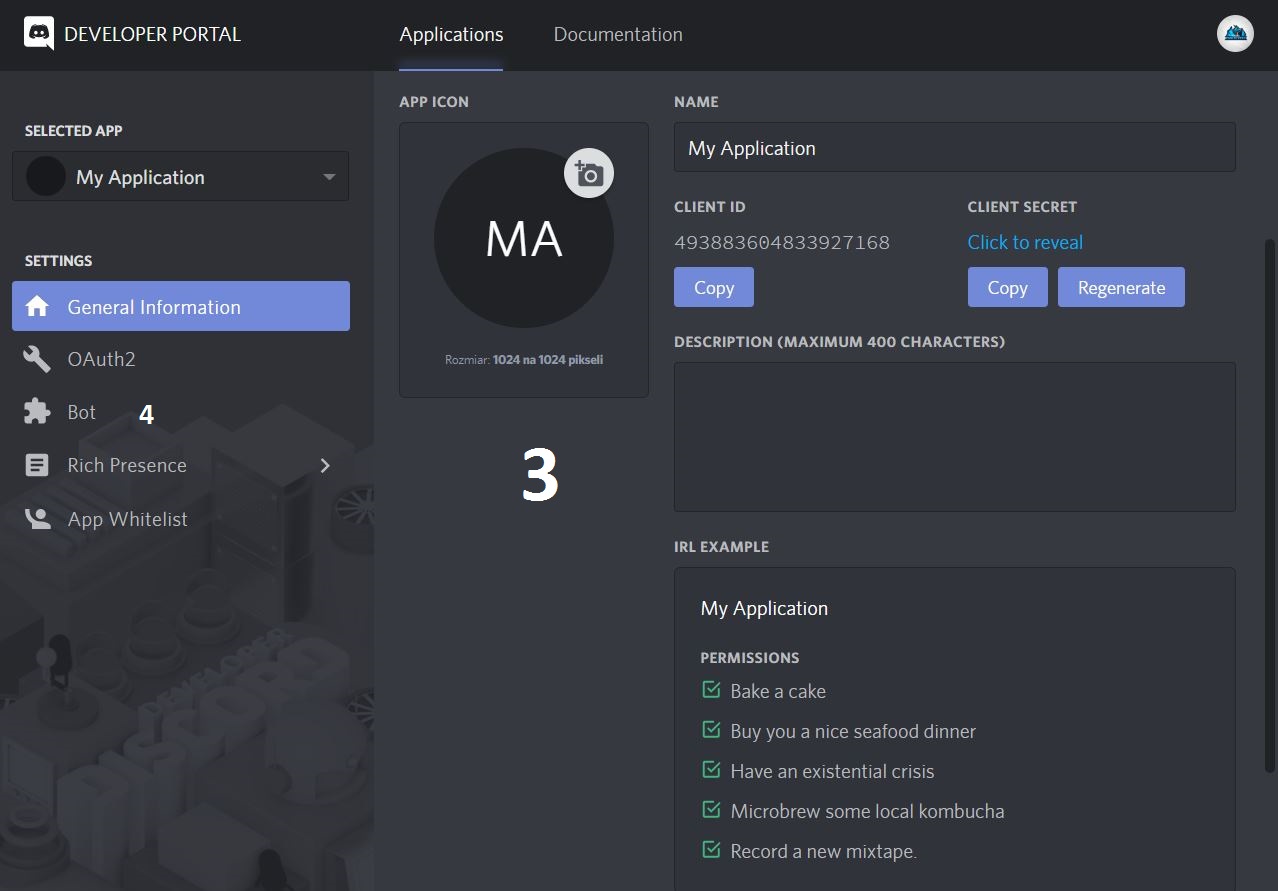Image resolution: width=1278 pixels, height=891 pixels.
Task: Expand the Rich Presence chevron
Action: 325,465
